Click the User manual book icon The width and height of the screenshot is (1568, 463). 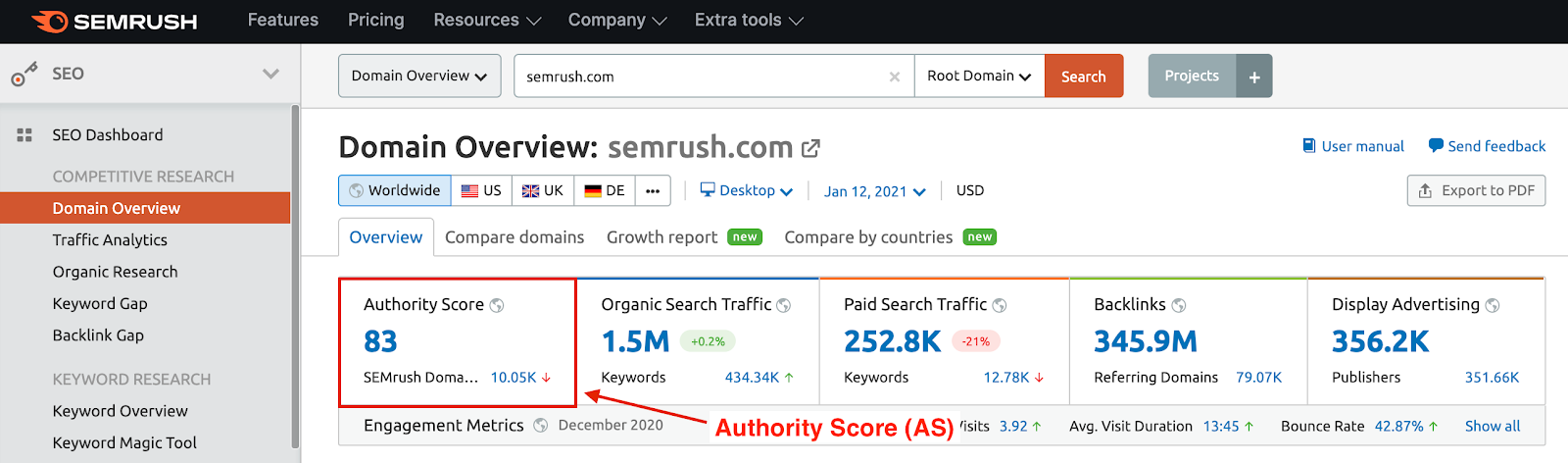pos(1308,146)
